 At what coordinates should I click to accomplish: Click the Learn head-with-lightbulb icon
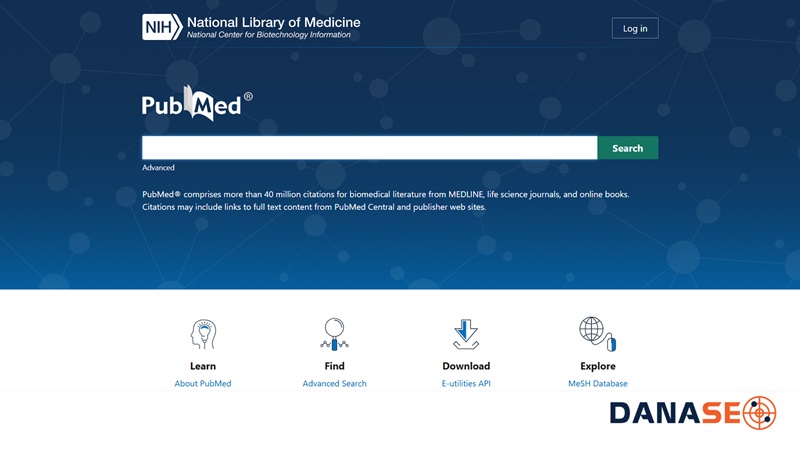tap(203, 334)
